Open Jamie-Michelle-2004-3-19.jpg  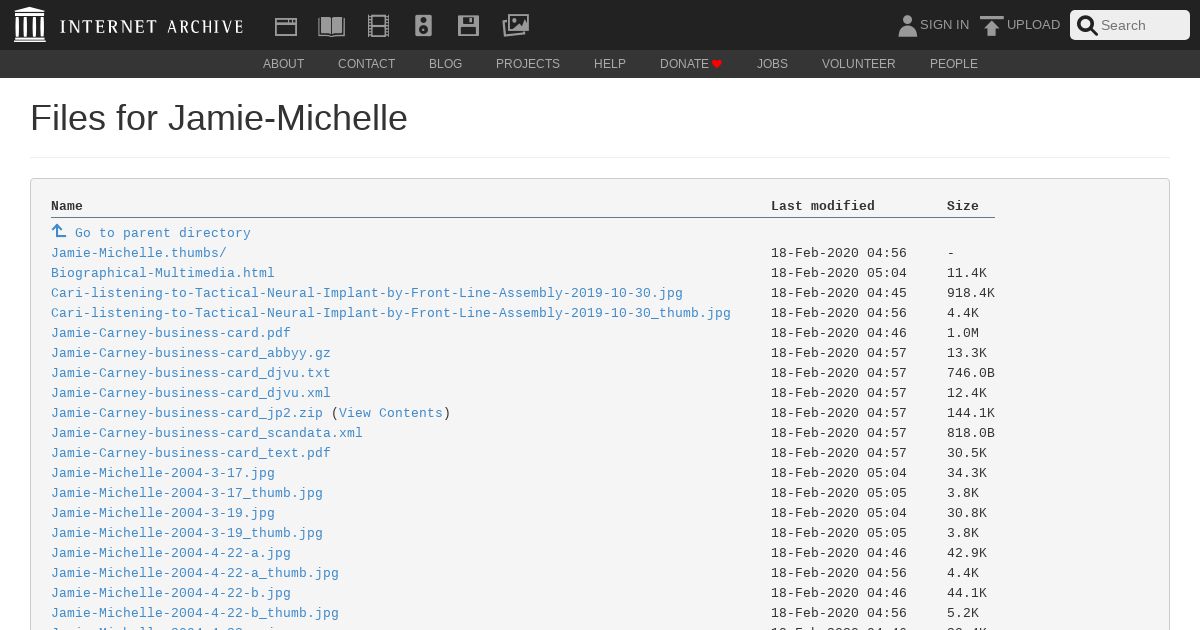coord(163,513)
